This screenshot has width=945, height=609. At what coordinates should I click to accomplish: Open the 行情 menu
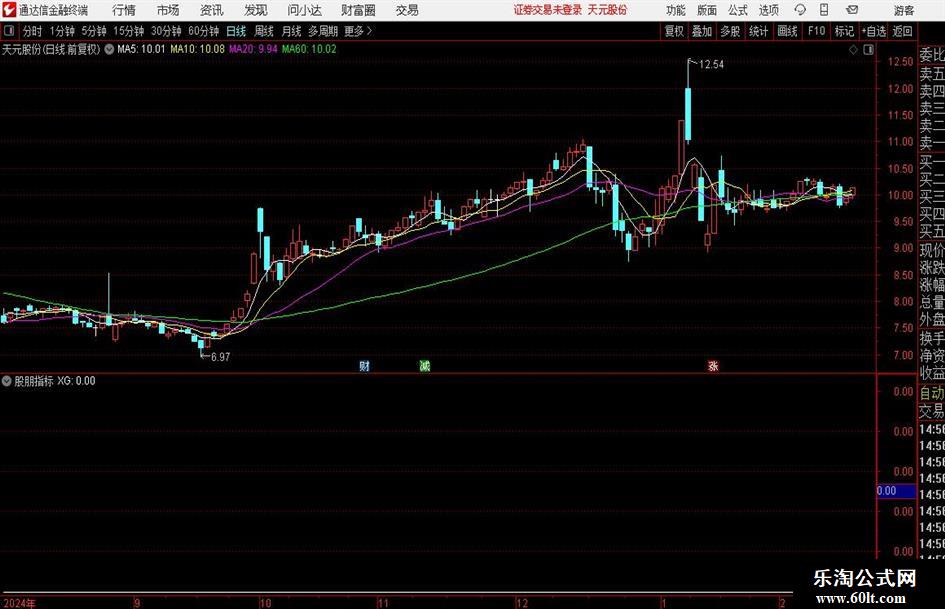(x=124, y=10)
